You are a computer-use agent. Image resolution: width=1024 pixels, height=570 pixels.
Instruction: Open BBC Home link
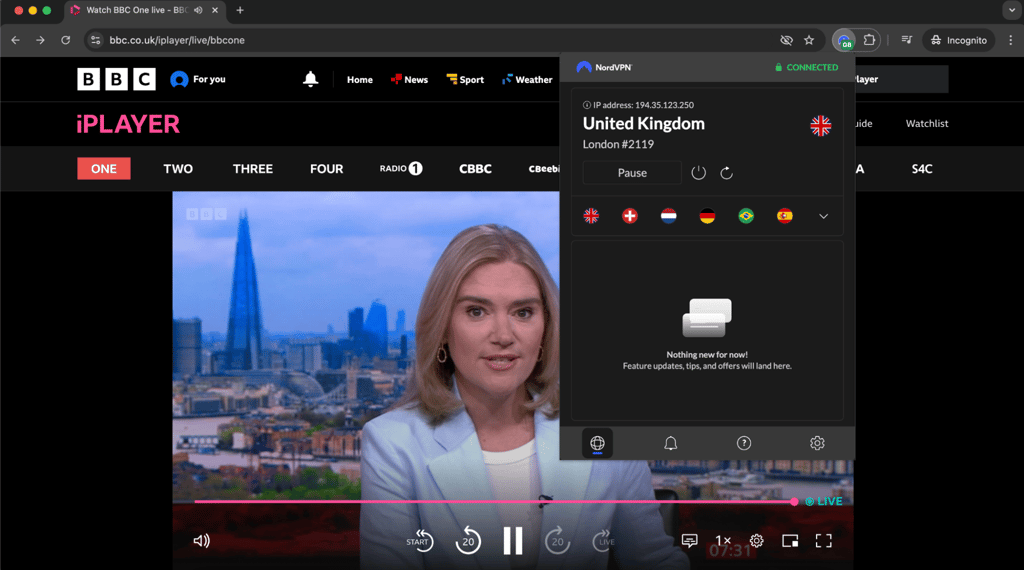click(360, 80)
